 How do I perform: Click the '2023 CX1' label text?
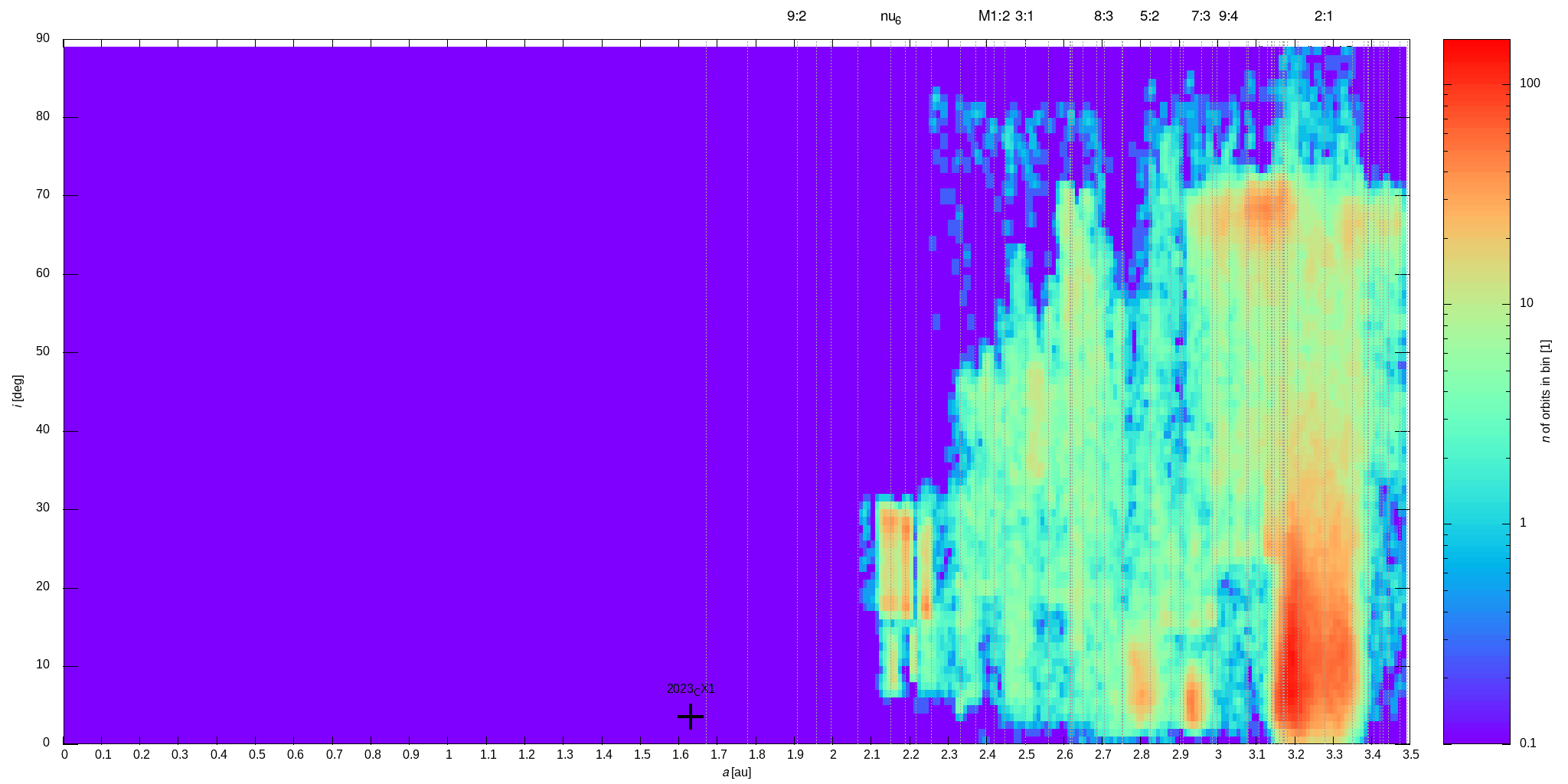pyautogui.click(x=691, y=689)
